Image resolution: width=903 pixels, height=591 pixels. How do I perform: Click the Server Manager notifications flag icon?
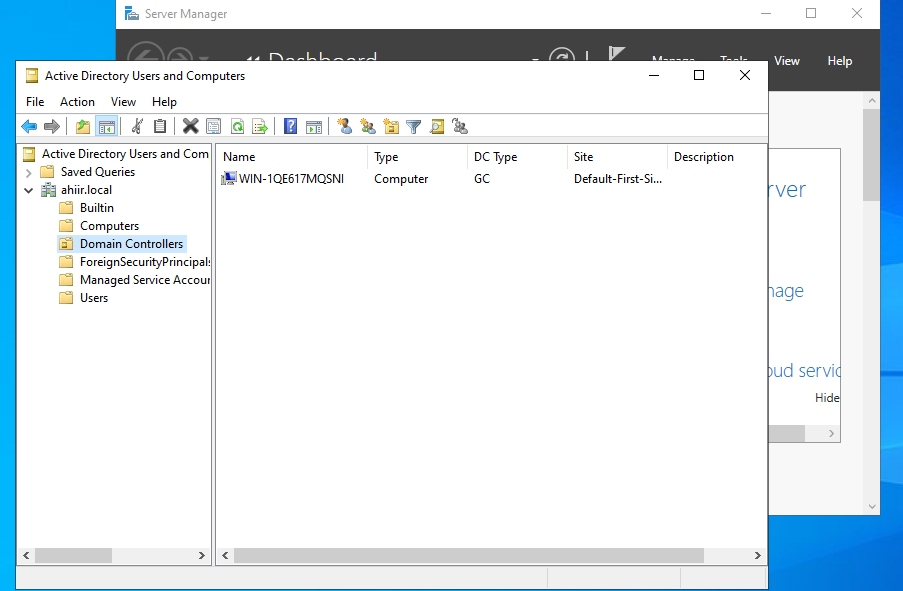[x=616, y=54]
